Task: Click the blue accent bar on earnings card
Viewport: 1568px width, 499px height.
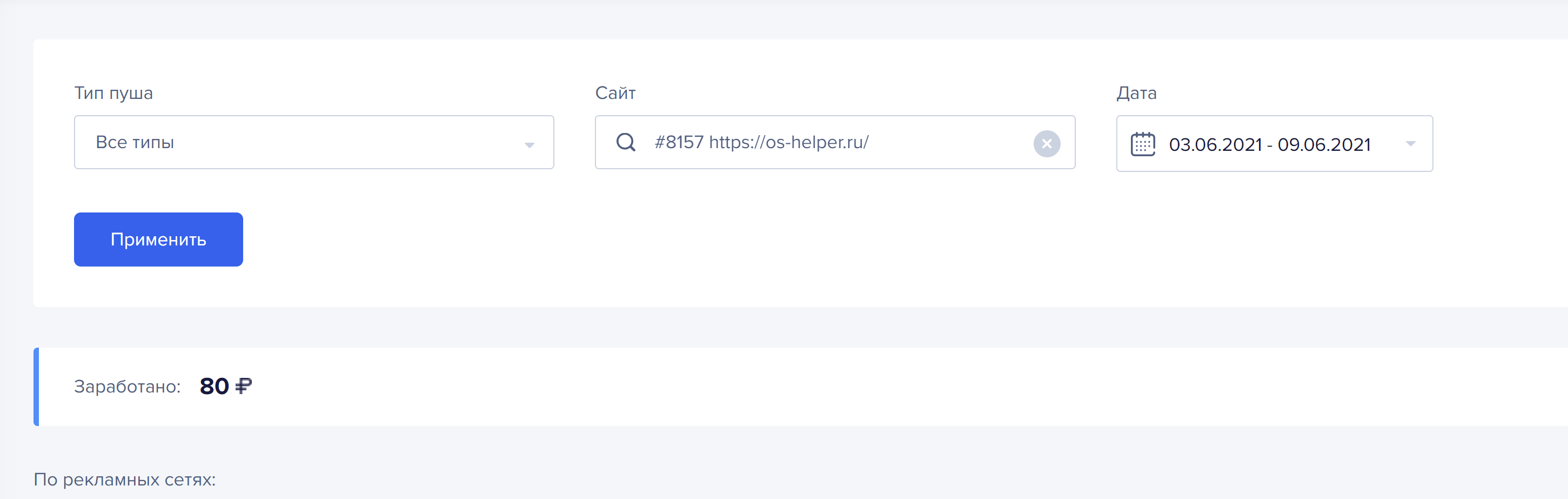Action: pyautogui.click(x=37, y=387)
